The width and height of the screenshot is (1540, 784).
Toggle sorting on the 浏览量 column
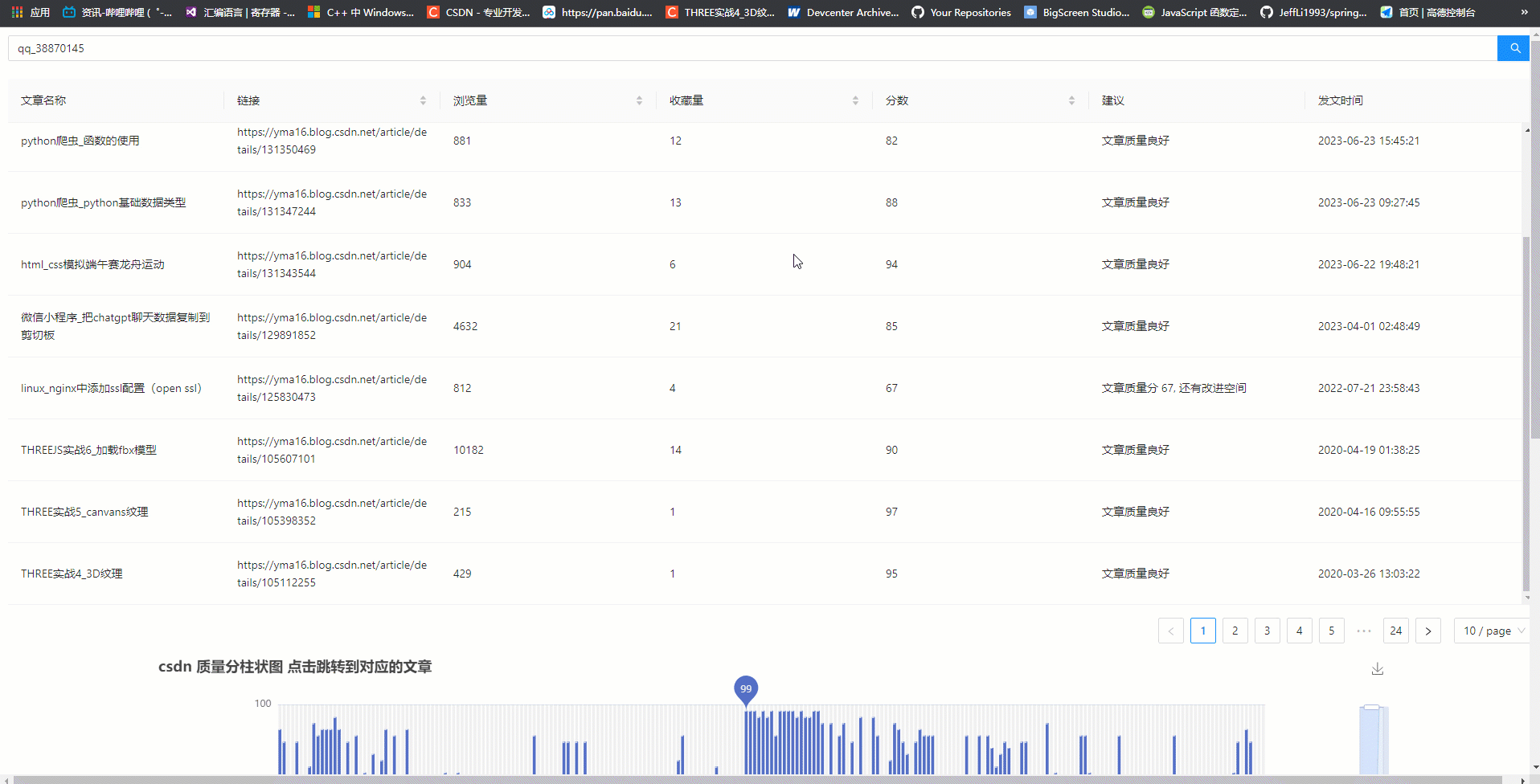640,100
